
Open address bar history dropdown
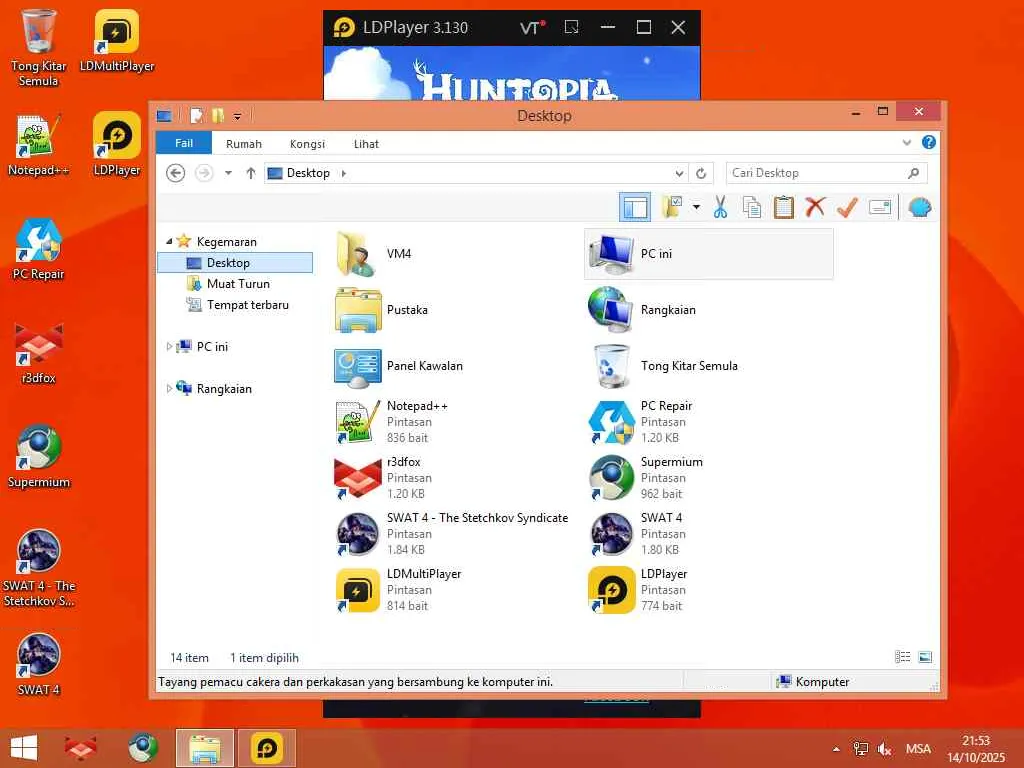pyautogui.click(x=679, y=174)
